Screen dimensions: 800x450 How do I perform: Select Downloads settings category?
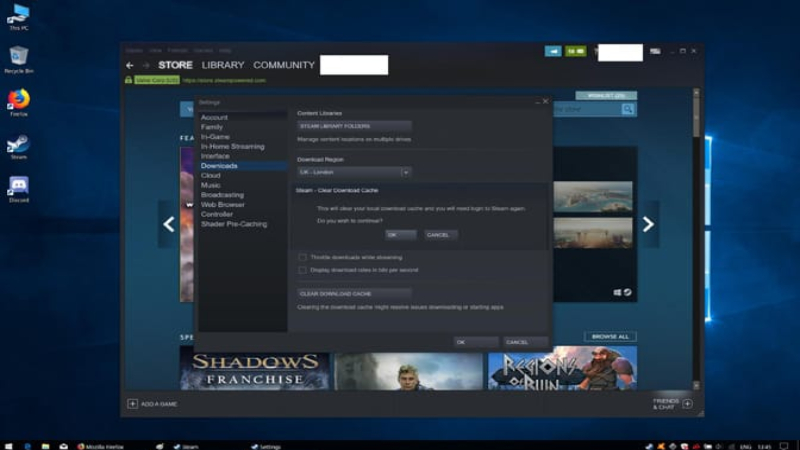pos(242,166)
